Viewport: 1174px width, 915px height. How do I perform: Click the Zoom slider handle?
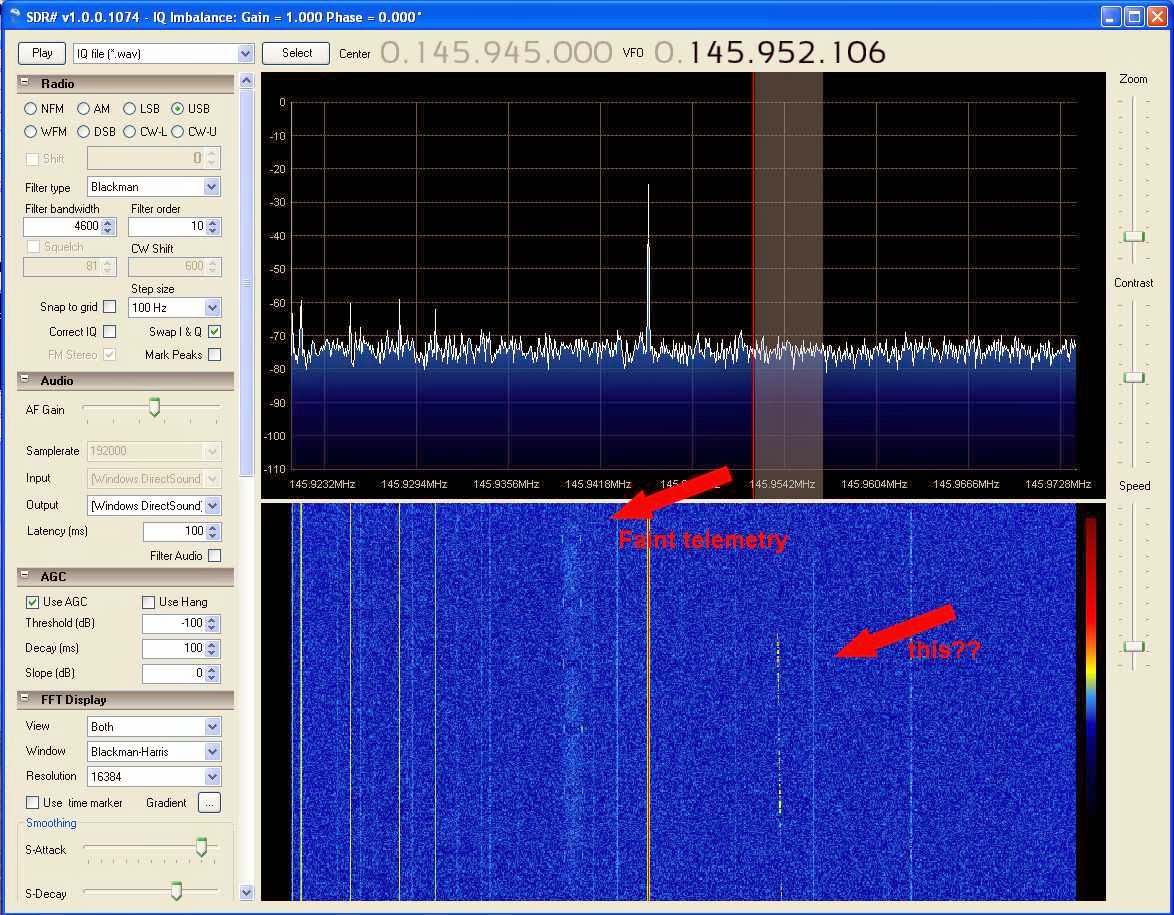(x=1133, y=236)
